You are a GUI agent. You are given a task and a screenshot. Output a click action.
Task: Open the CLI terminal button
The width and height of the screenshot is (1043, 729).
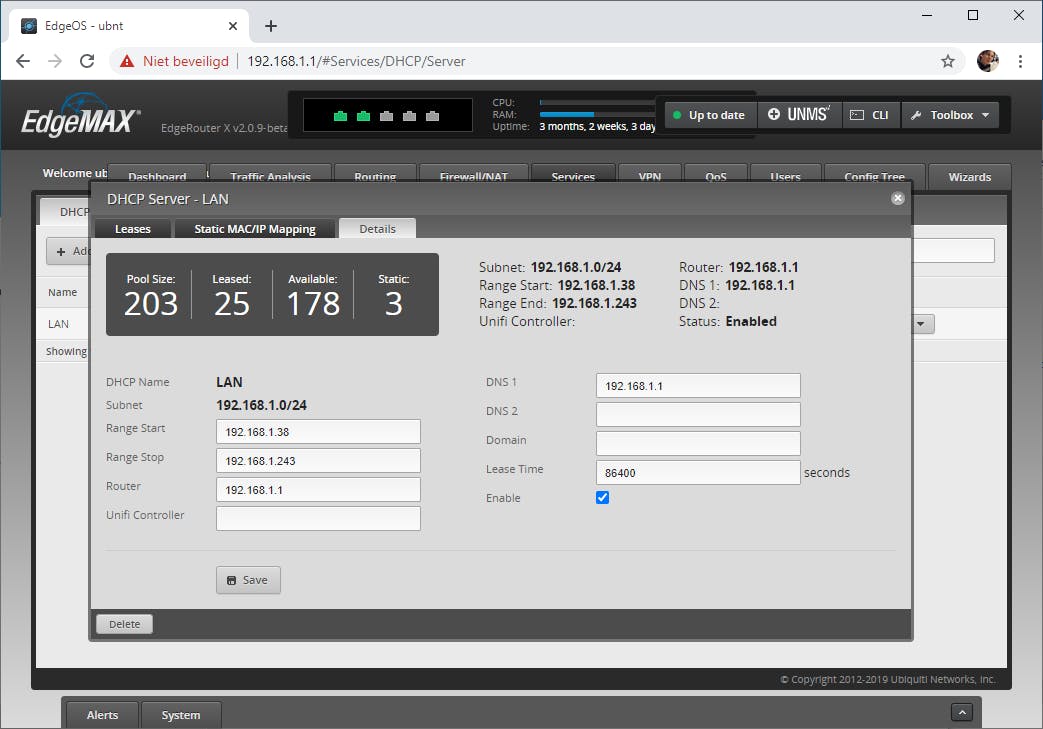[x=870, y=115]
